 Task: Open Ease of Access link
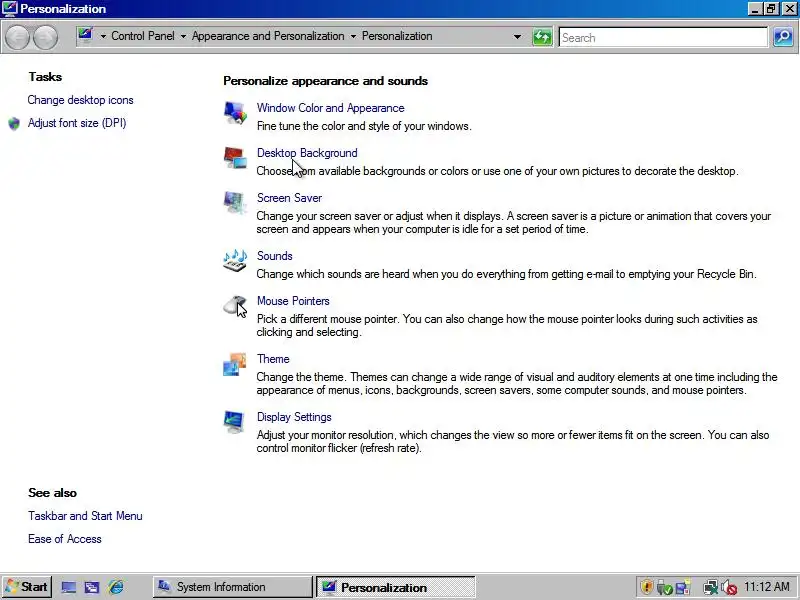[x=65, y=539]
